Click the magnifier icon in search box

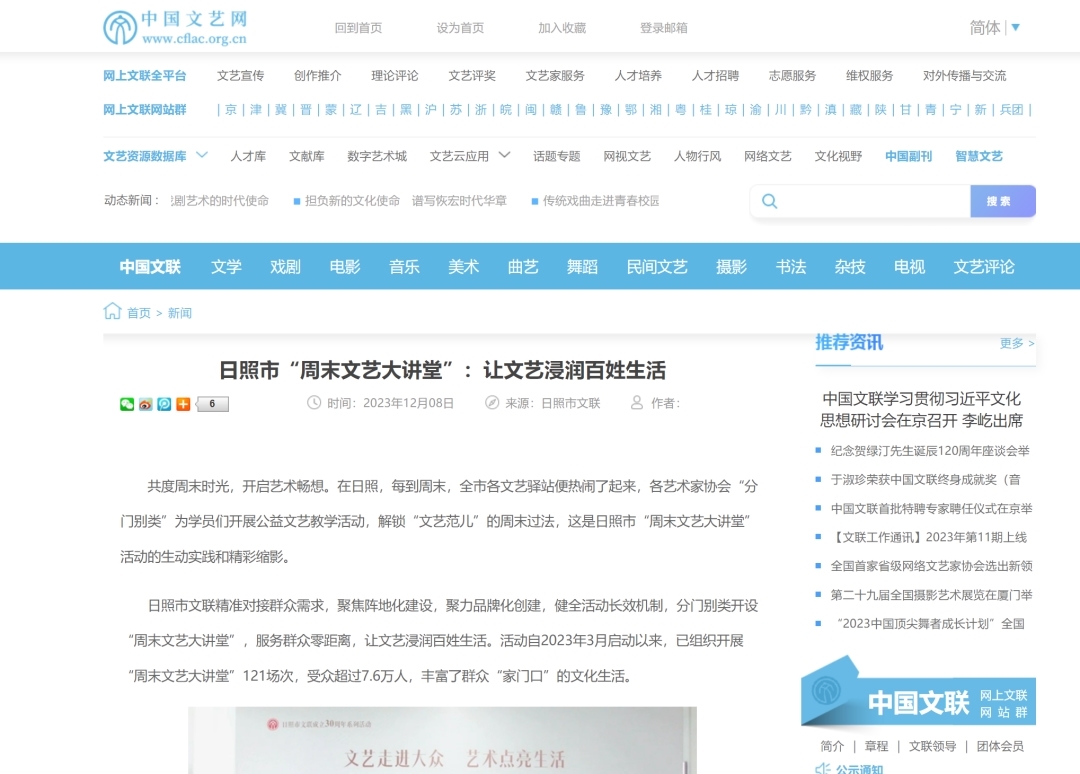tap(769, 201)
